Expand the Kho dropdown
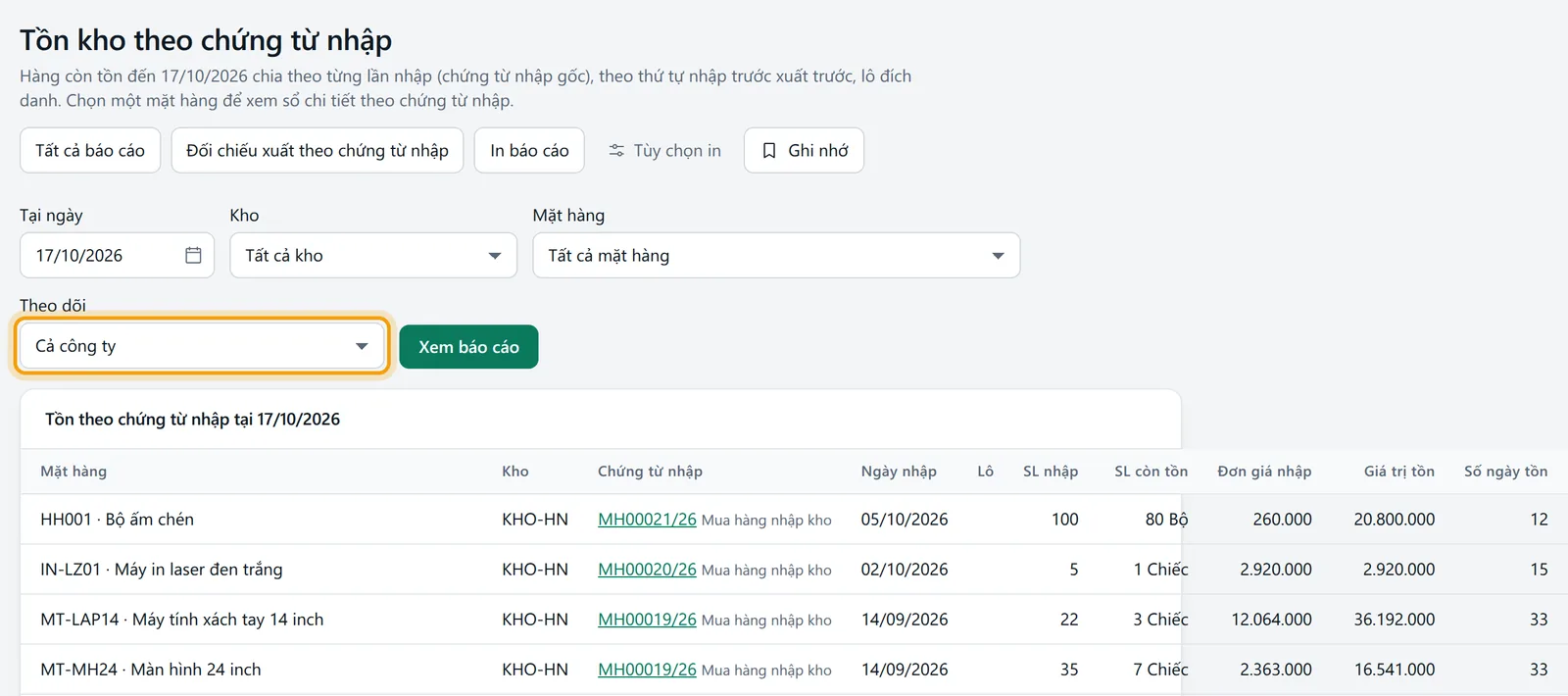 click(373, 255)
